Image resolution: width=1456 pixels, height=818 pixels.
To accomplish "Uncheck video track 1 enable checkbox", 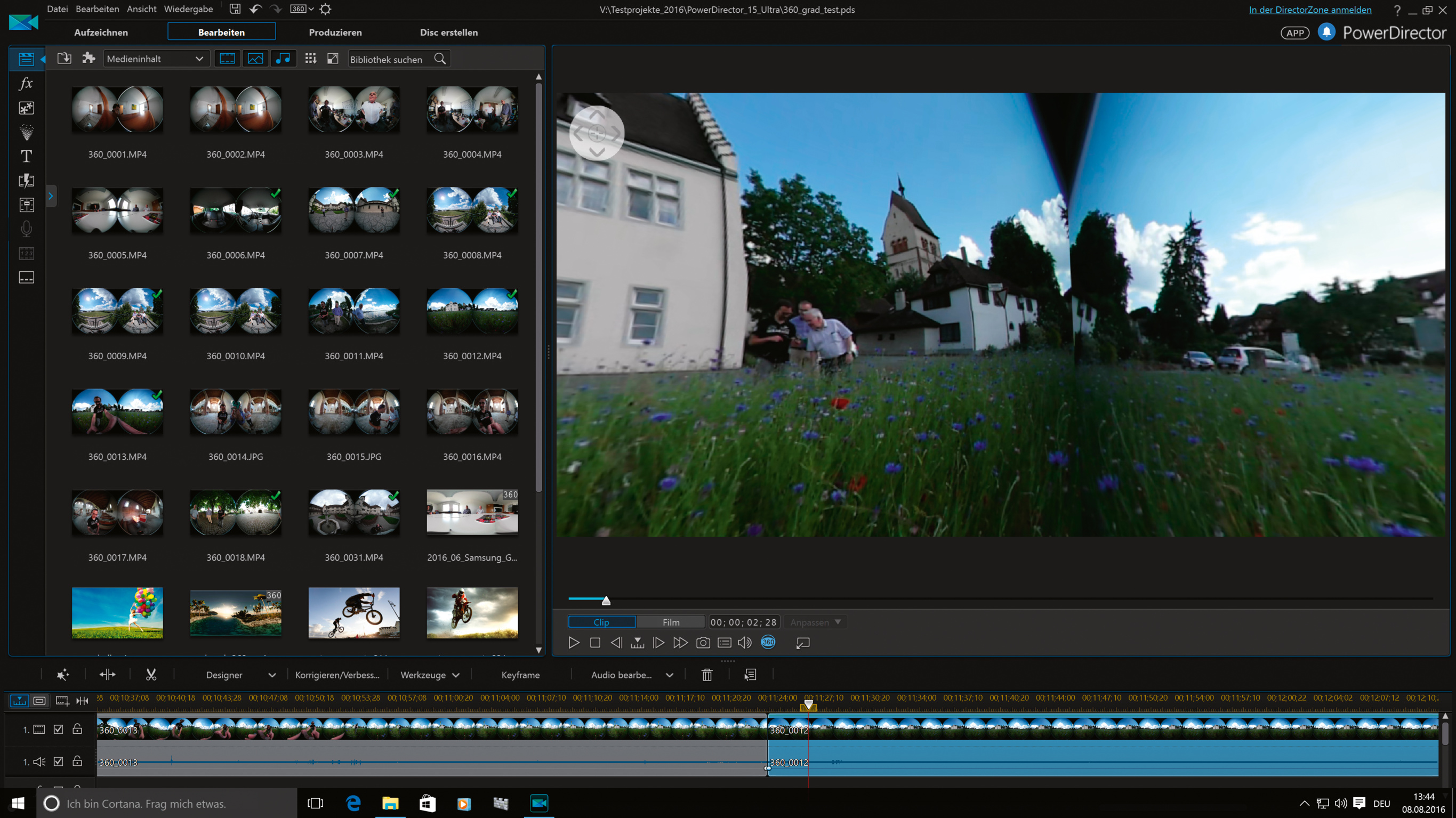I will click(58, 730).
